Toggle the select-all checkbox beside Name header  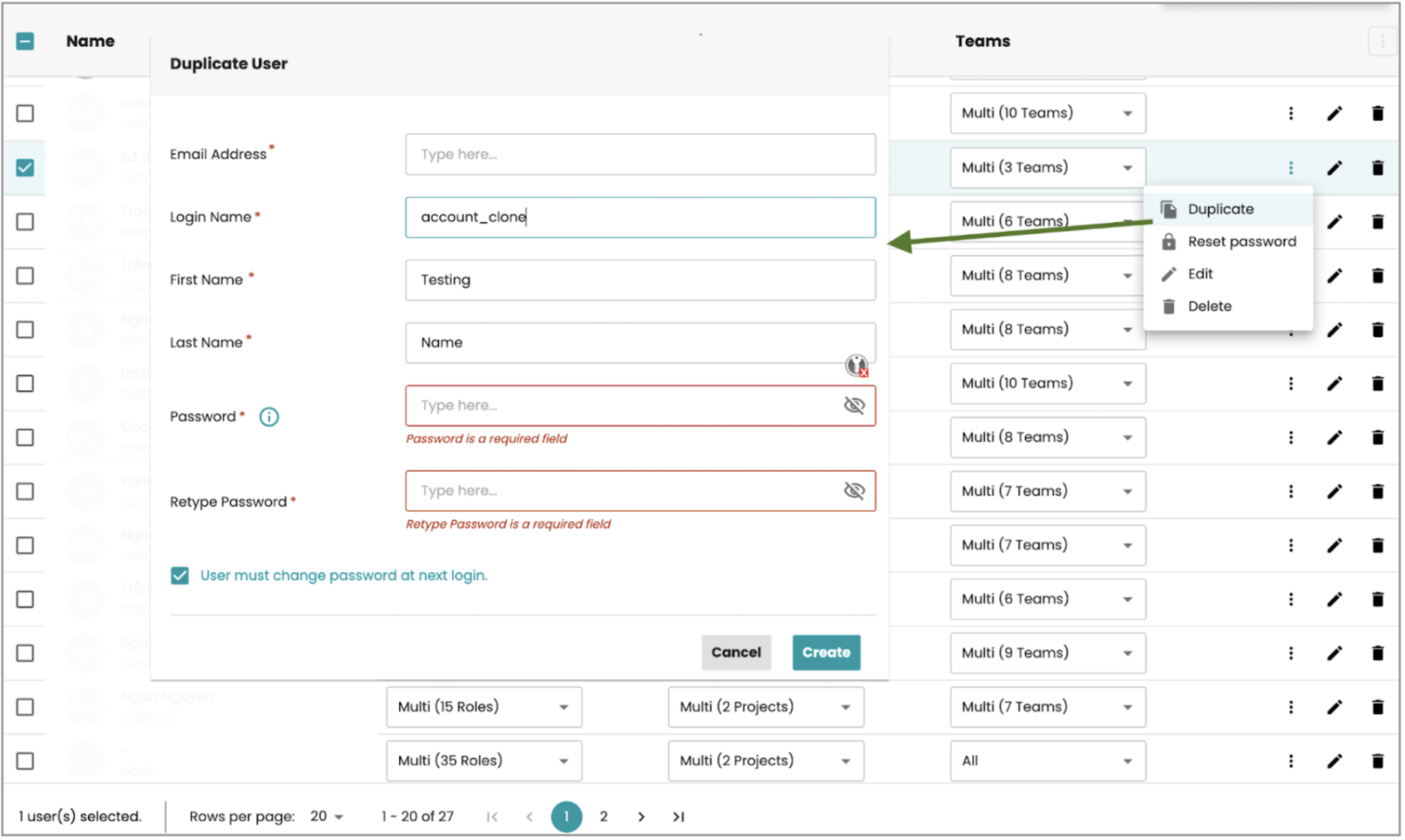point(25,41)
